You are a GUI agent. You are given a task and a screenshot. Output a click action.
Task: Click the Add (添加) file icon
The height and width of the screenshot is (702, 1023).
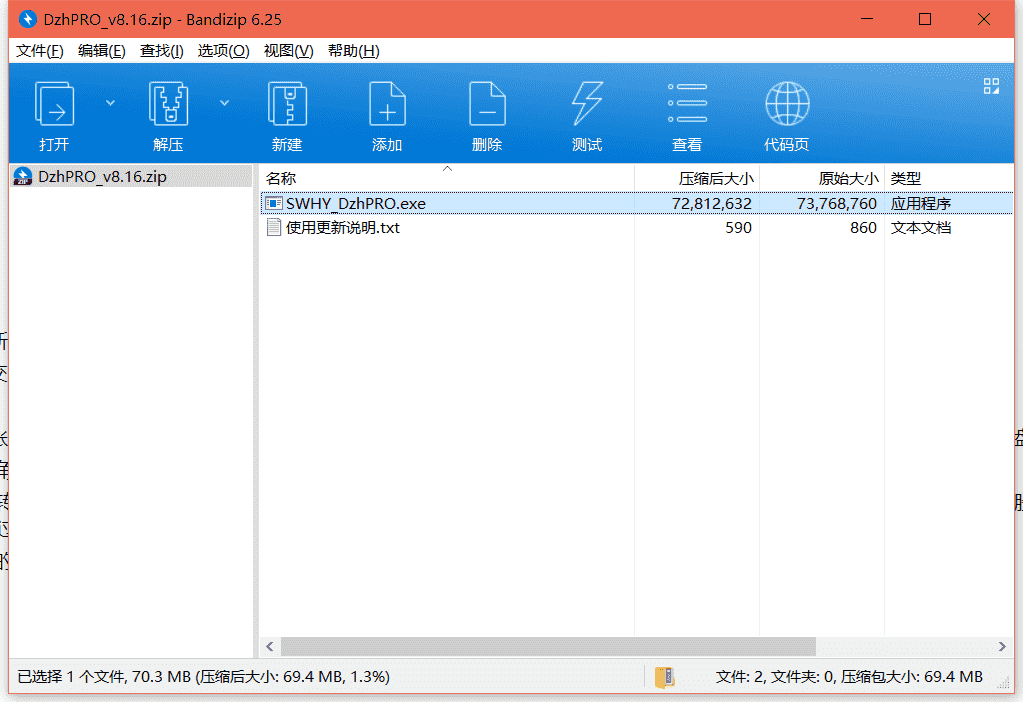pos(387,104)
